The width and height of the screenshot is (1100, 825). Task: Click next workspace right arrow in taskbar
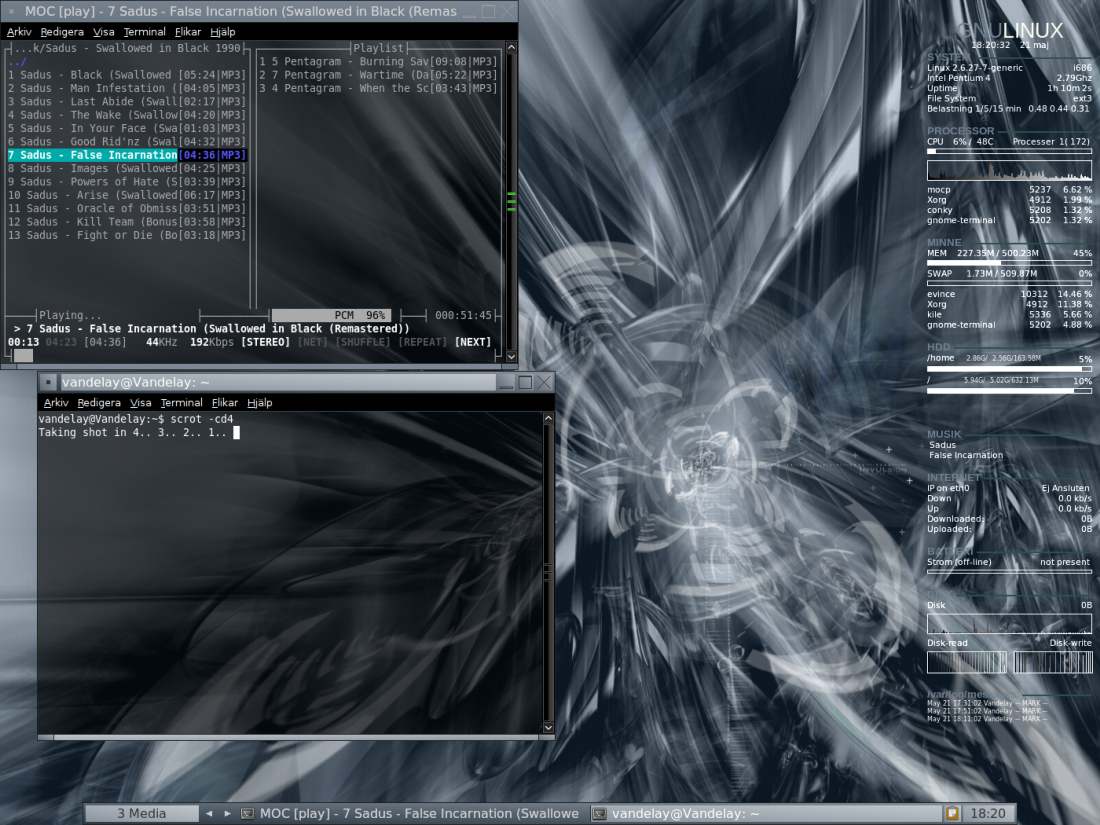click(x=227, y=813)
